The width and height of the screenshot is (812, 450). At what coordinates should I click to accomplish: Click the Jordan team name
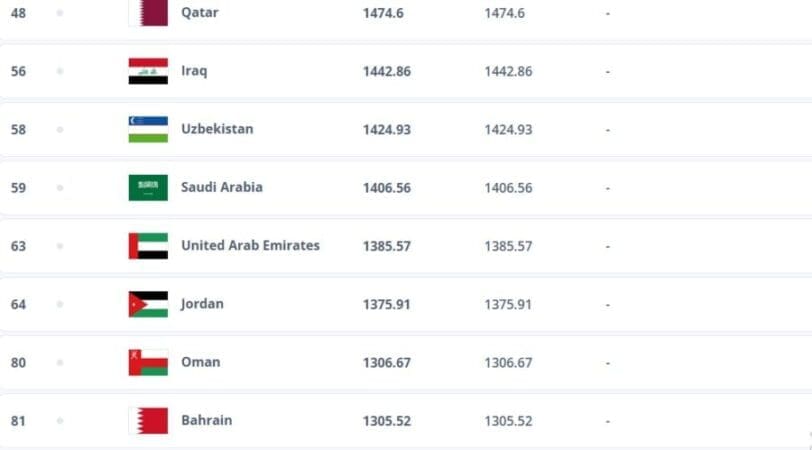202,304
